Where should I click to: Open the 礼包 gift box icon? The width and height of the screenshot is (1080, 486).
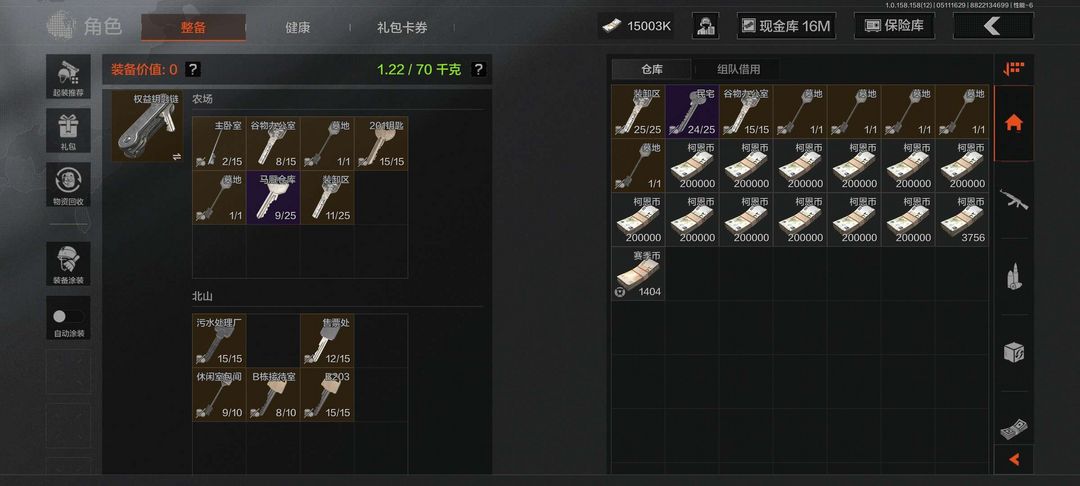pos(68,130)
